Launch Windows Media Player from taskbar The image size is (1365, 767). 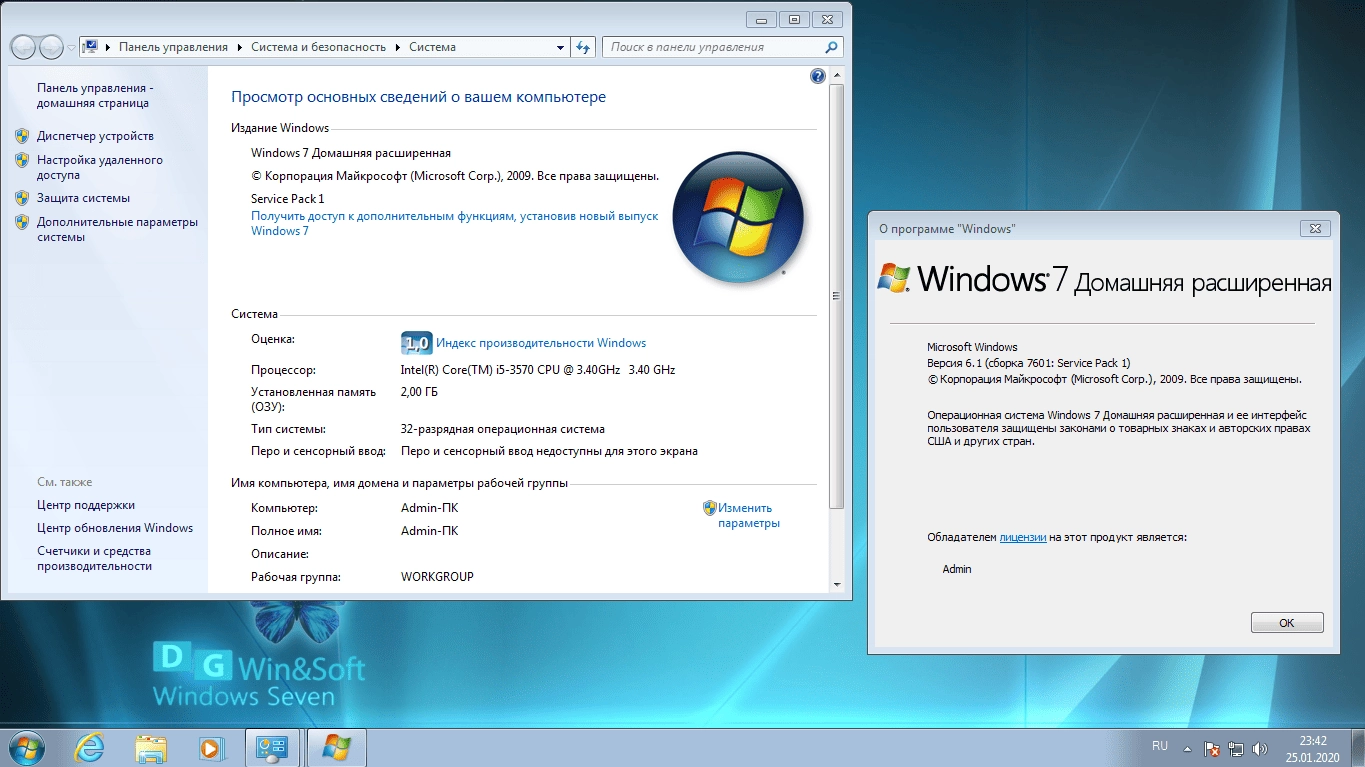coord(211,748)
